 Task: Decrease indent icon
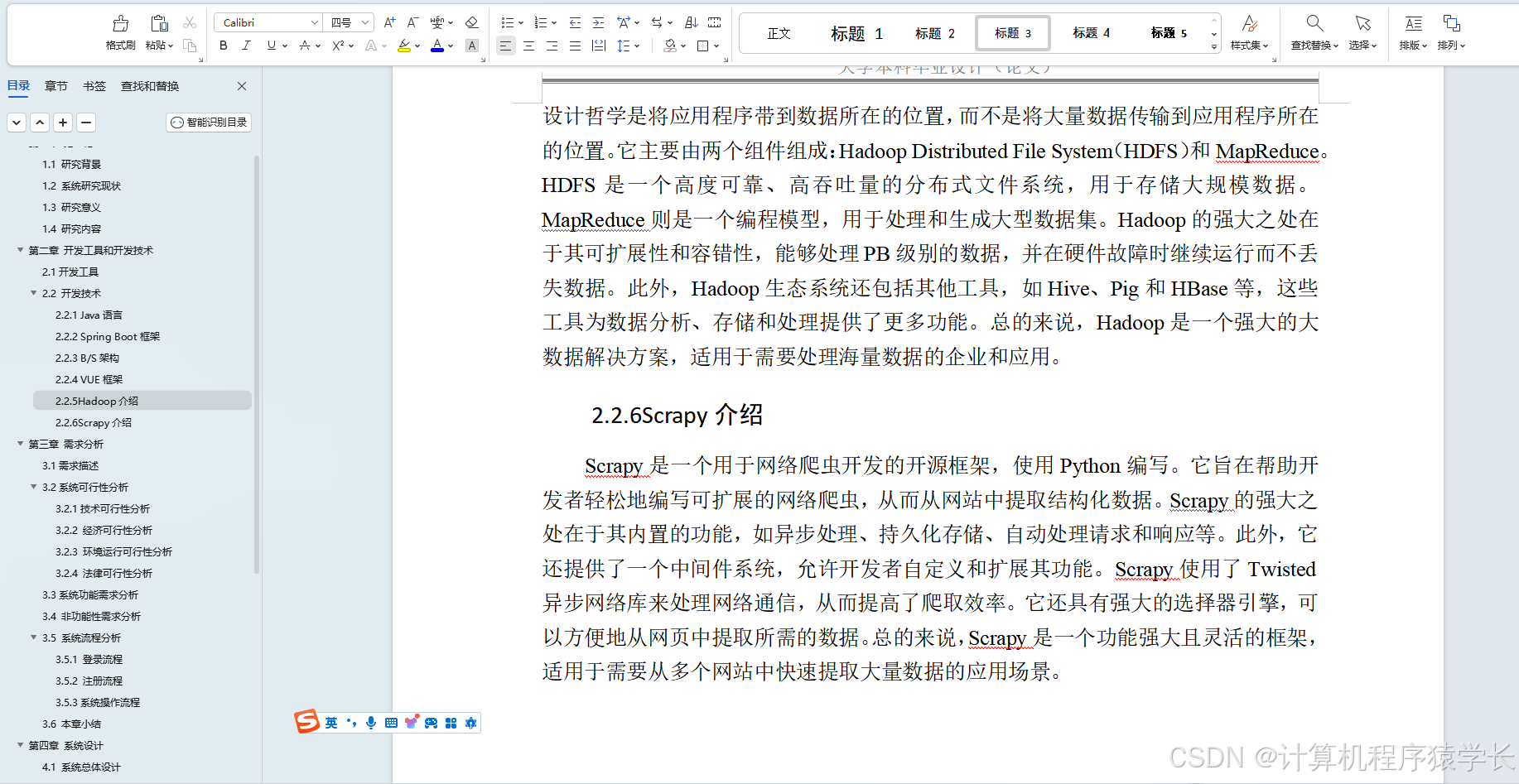tap(575, 22)
